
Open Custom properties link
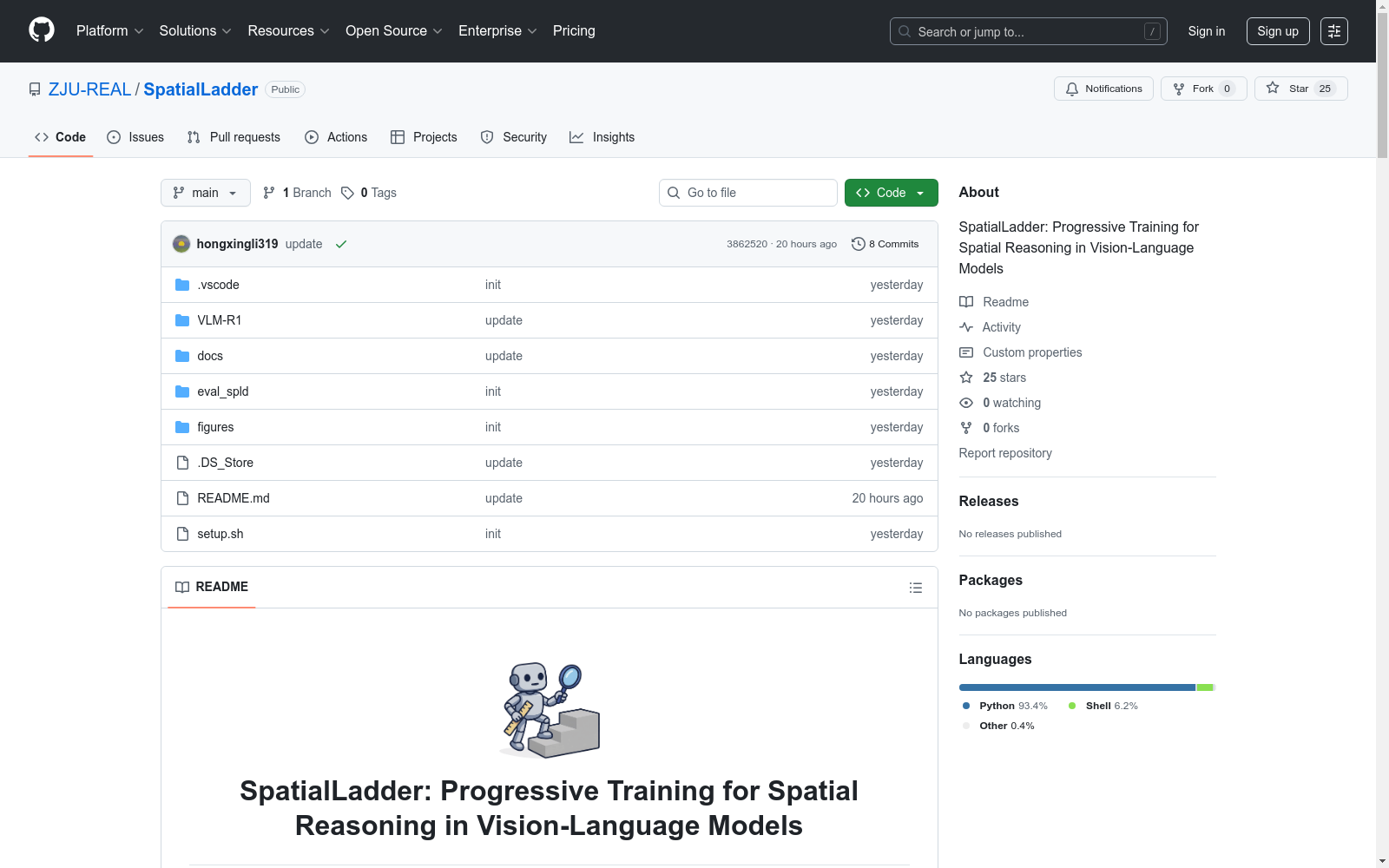coord(1032,352)
